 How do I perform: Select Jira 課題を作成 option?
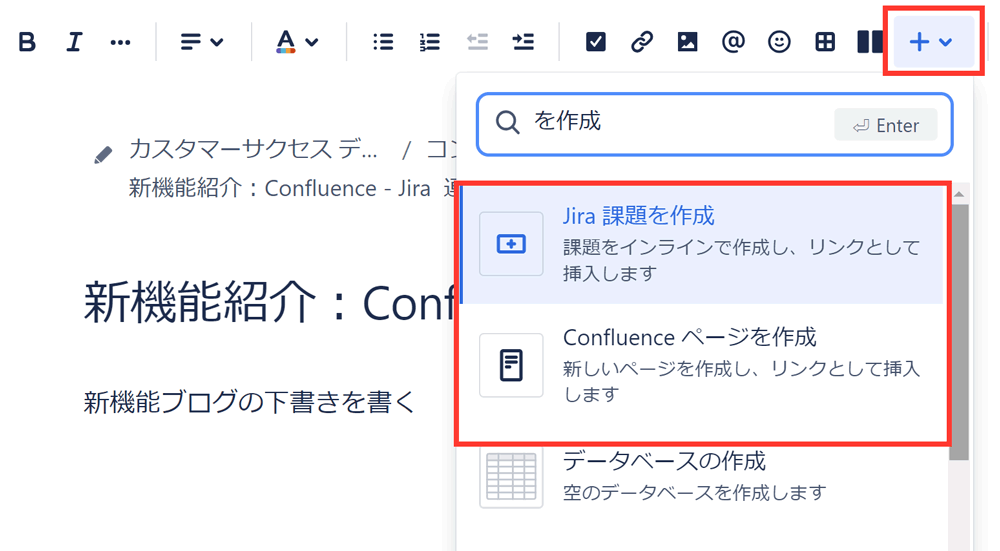[701, 244]
